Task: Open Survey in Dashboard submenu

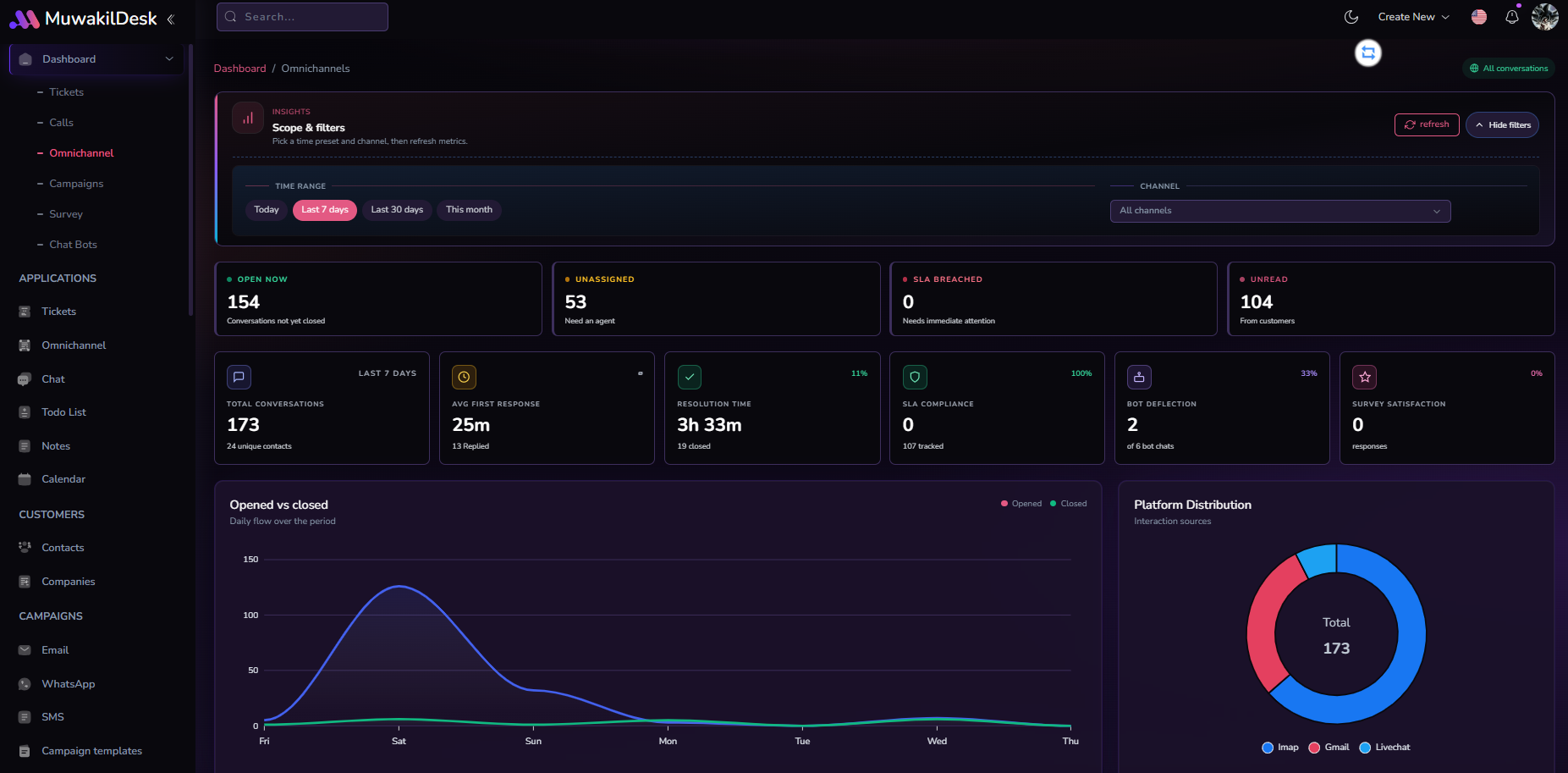Action: [x=66, y=214]
